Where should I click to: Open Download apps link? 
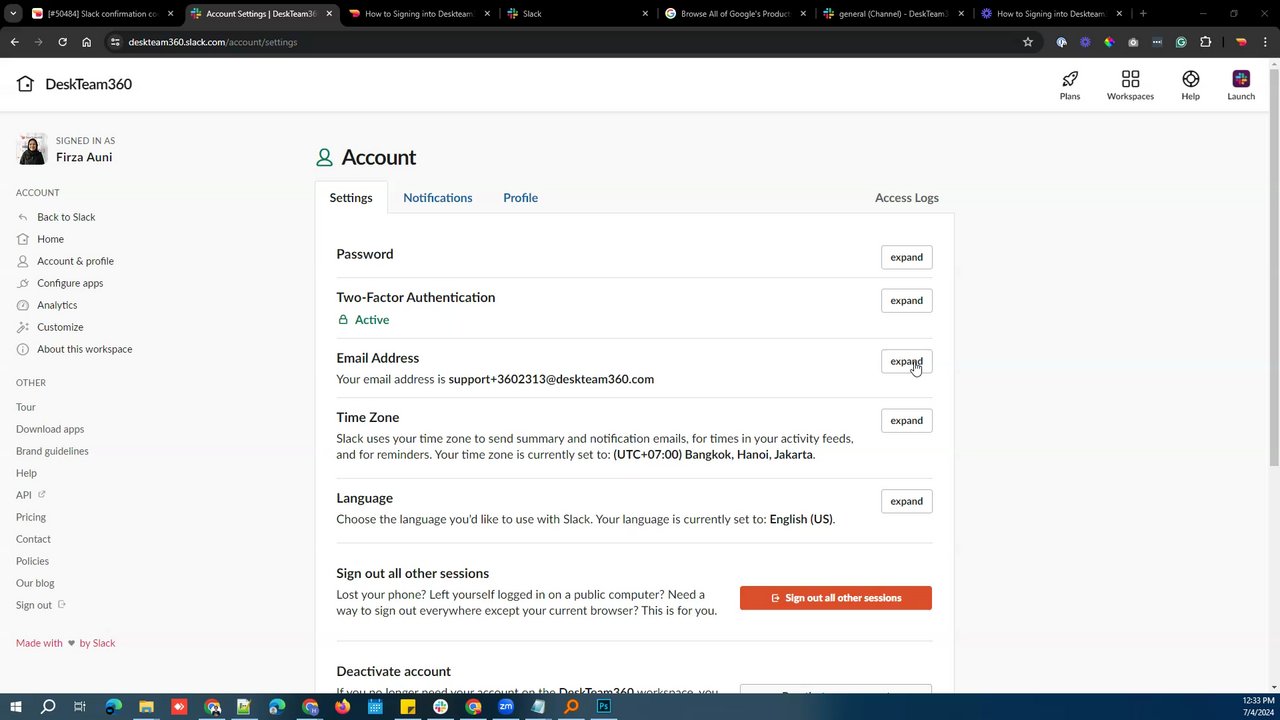click(x=50, y=429)
